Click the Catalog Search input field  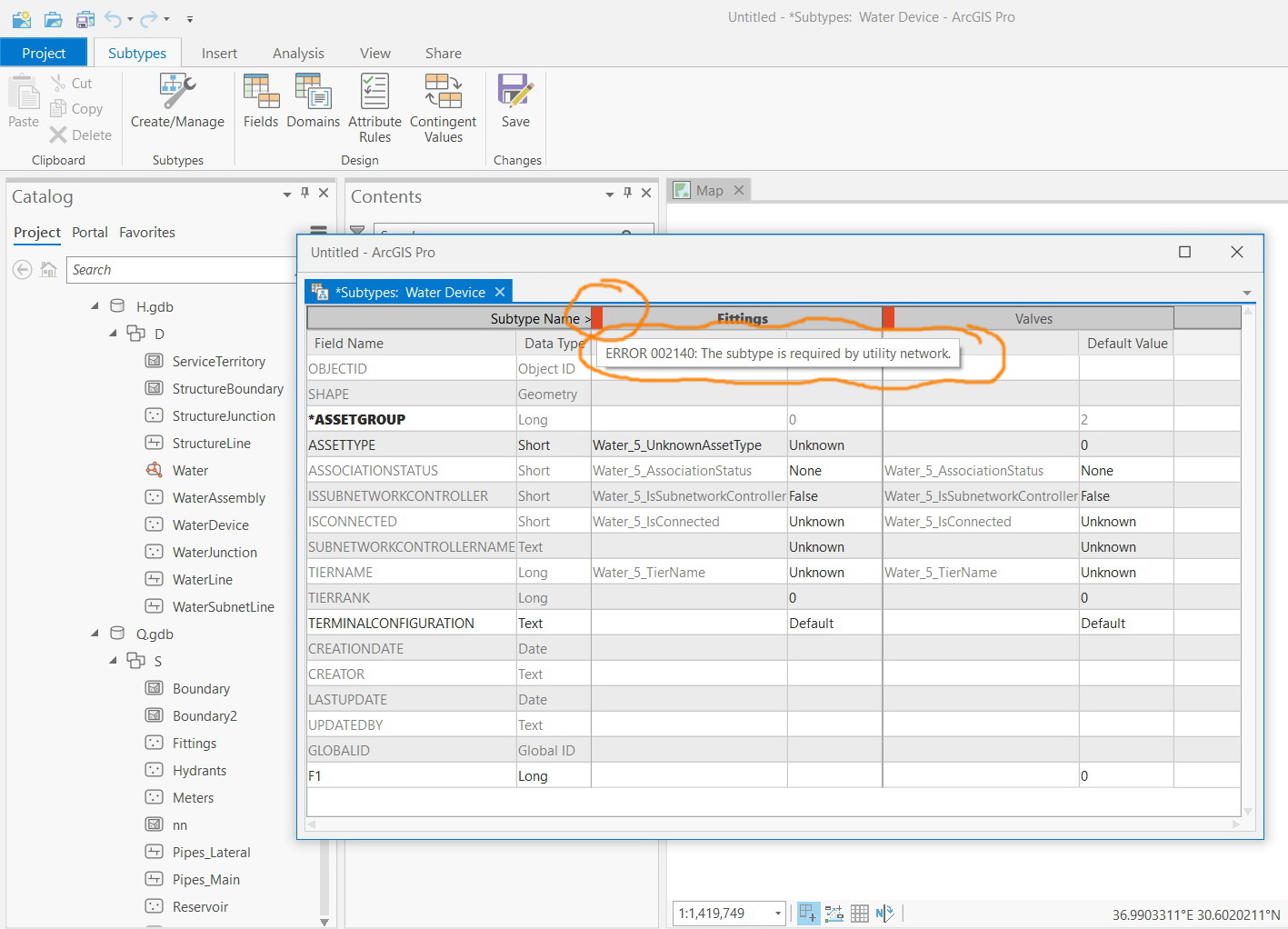(x=180, y=270)
